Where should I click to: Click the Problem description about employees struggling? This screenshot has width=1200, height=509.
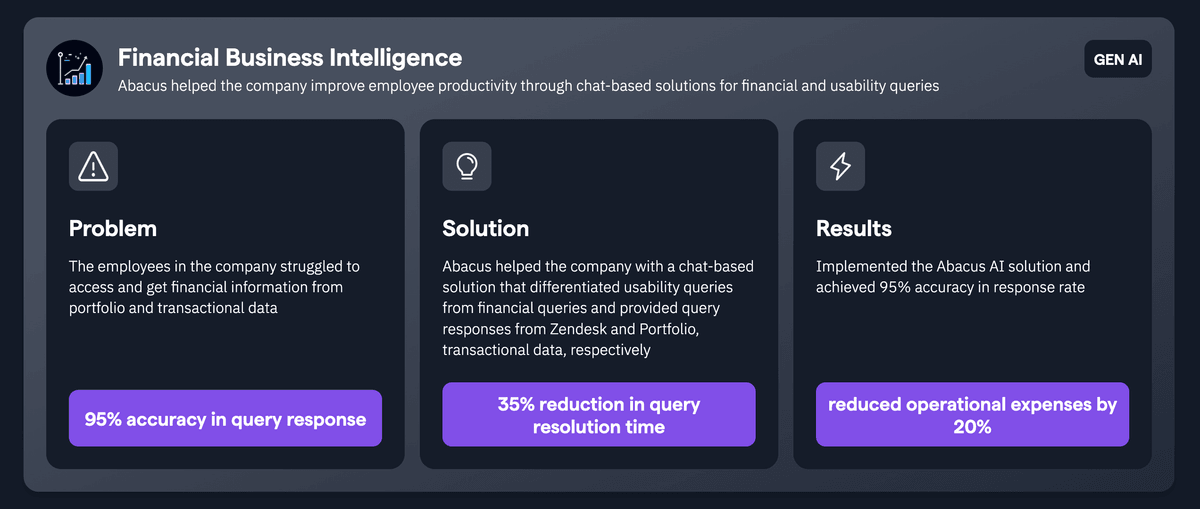[214, 287]
